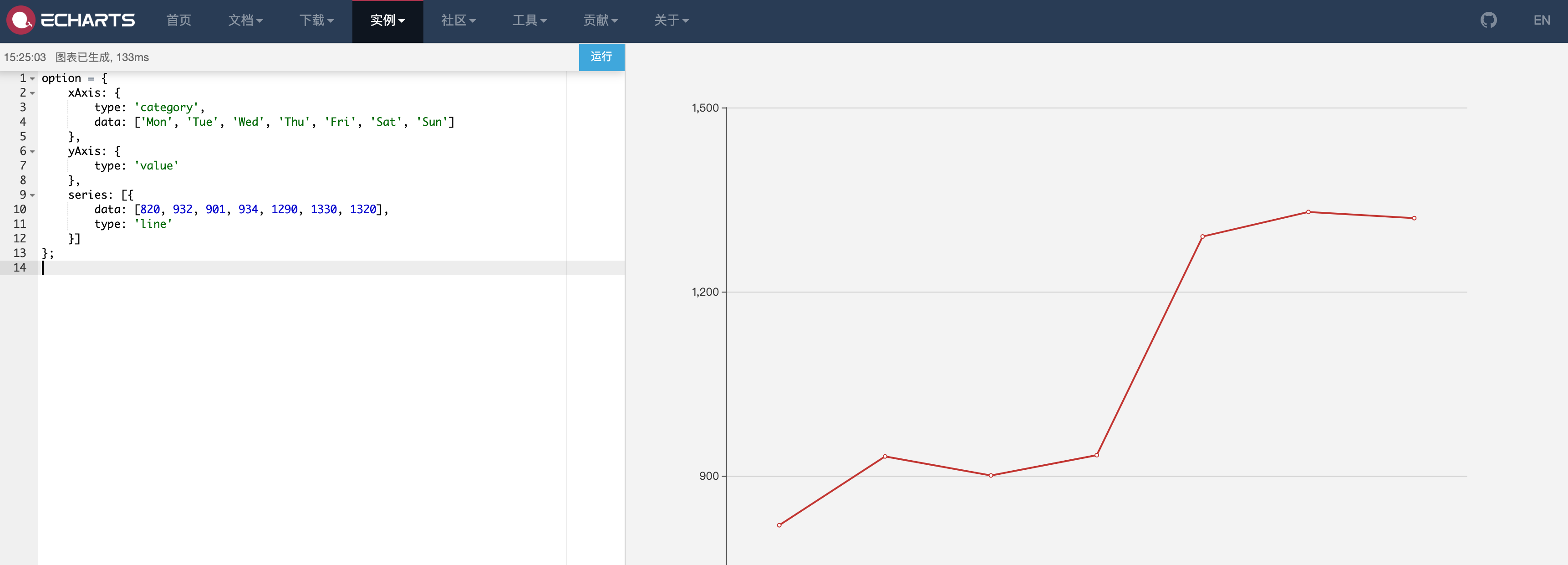Fold the yAxis block on line 6
1568x565 pixels.
pos(32,152)
